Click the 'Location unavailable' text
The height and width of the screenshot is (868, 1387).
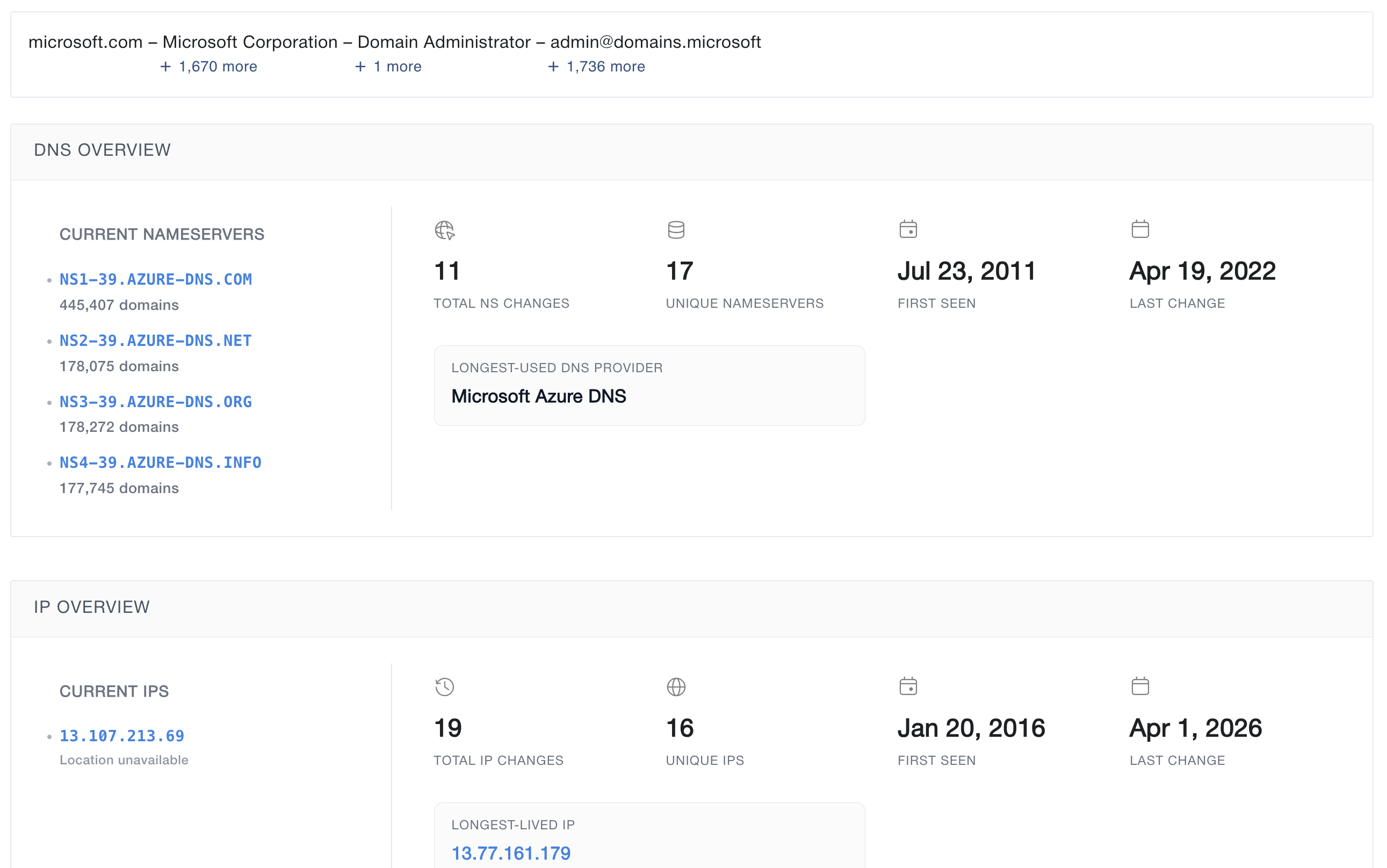[x=124, y=760]
